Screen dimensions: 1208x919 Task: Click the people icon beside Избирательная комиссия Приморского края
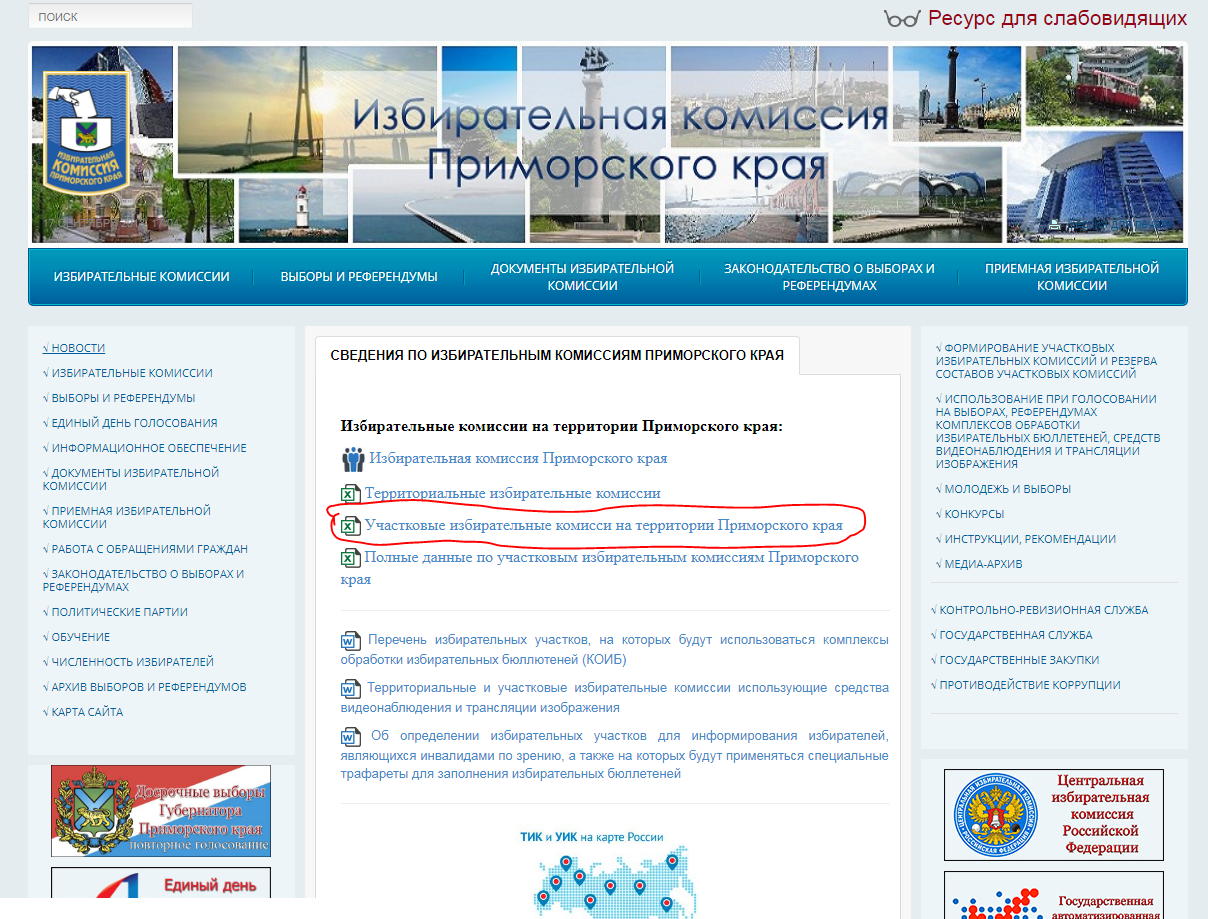click(x=353, y=459)
